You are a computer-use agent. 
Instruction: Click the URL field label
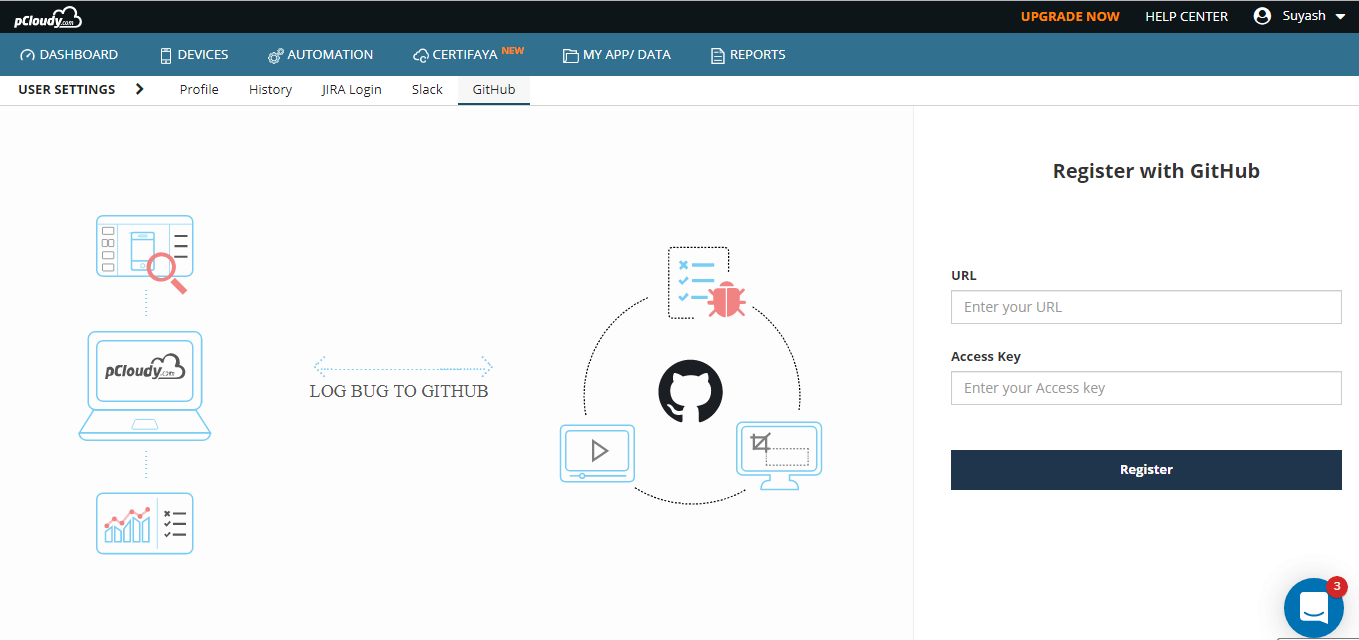click(x=964, y=275)
